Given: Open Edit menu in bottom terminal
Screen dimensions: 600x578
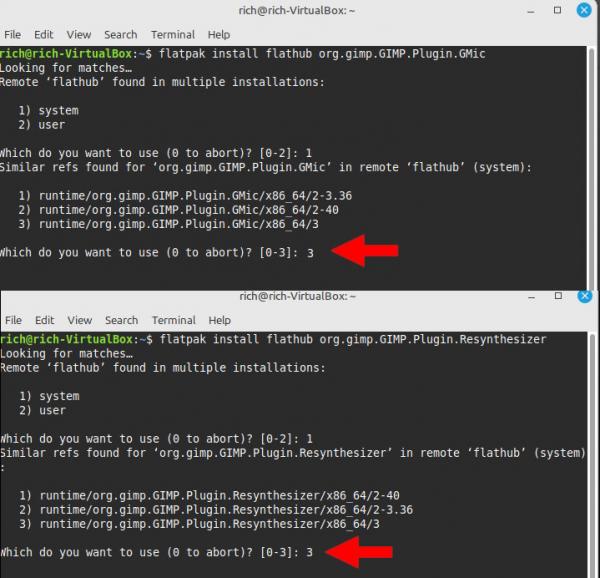Looking at the screenshot, I should [44, 320].
